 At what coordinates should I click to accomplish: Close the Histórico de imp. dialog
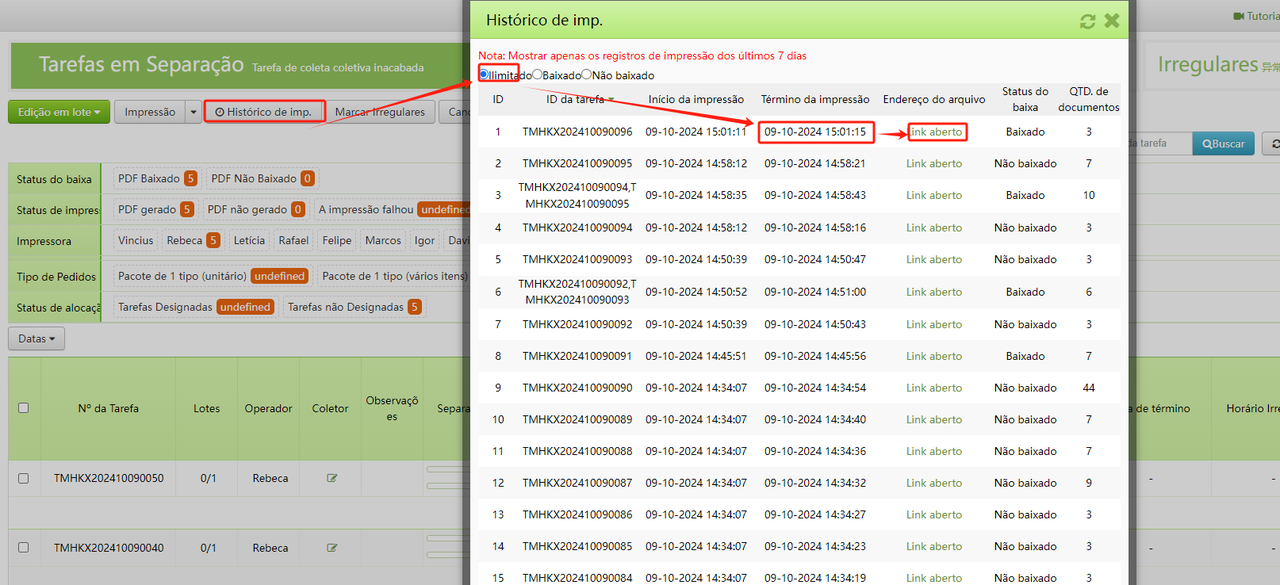pyautogui.click(x=1111, y=21)
